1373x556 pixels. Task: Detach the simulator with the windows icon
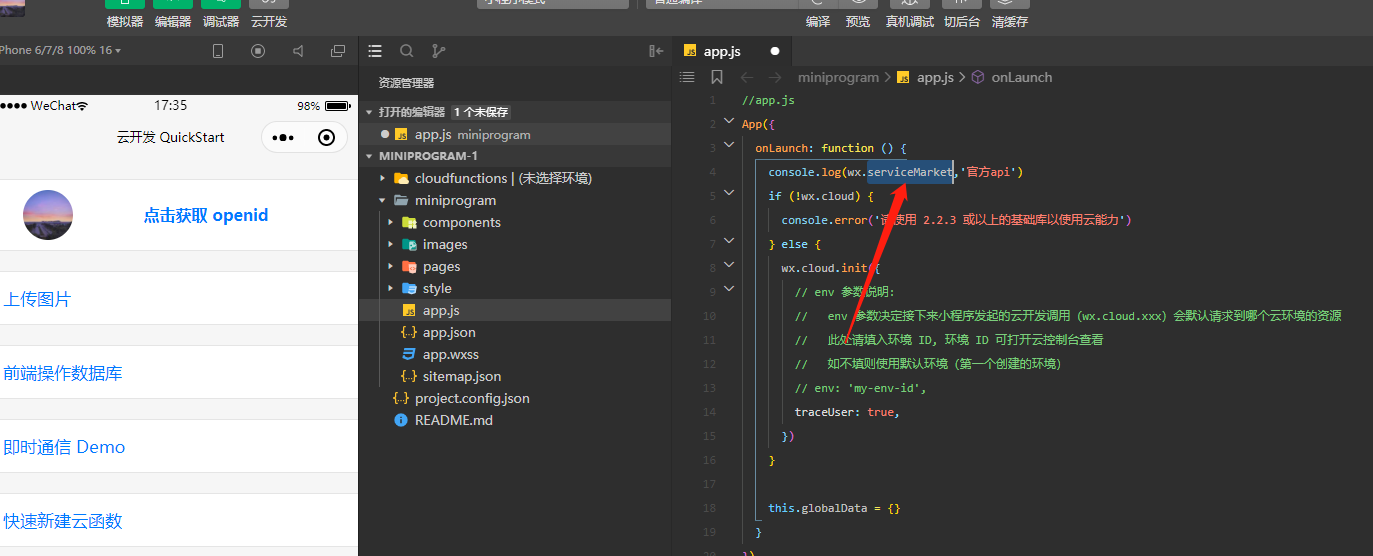coord(338,51)
